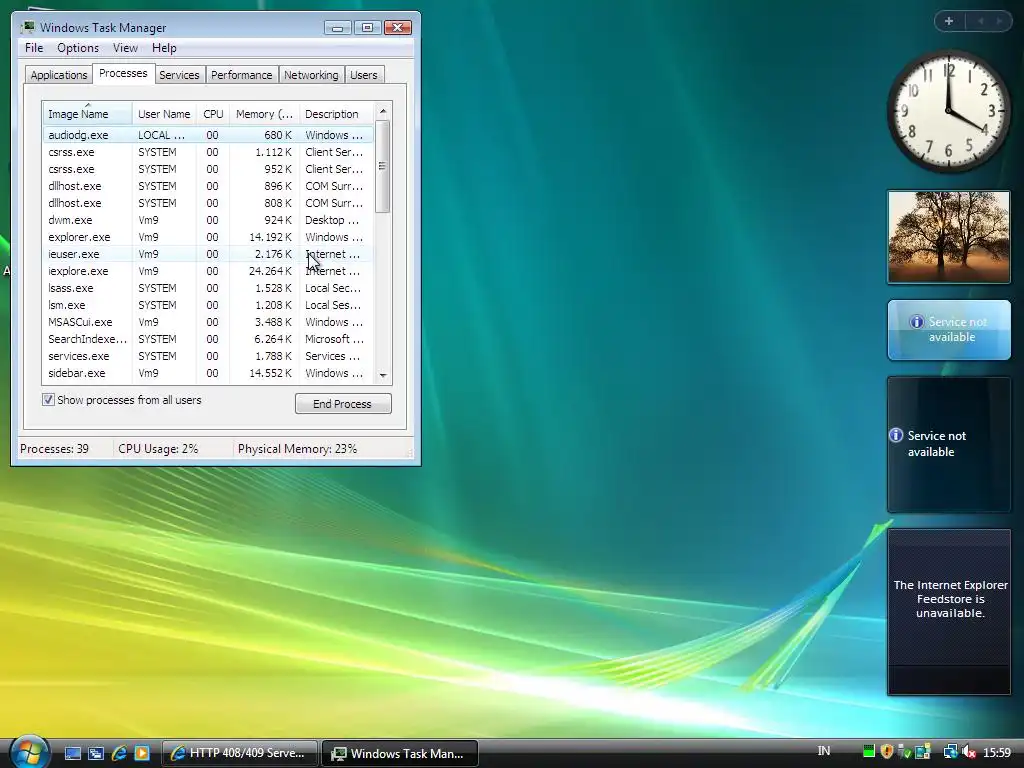Click the Physical Memory: 23% status text
Image resolution: width=1024 pixels, height=768 pixels.
(x=297, y=449)
